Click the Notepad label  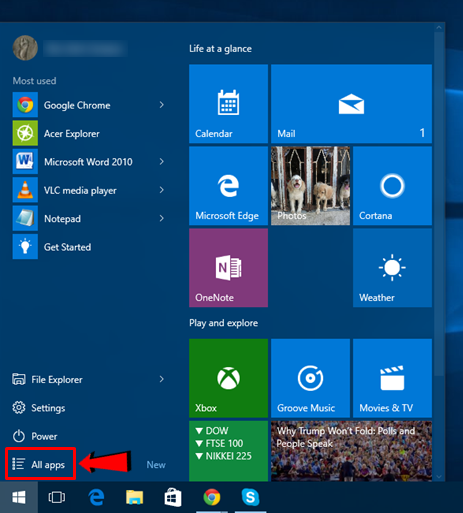[62, 219]
